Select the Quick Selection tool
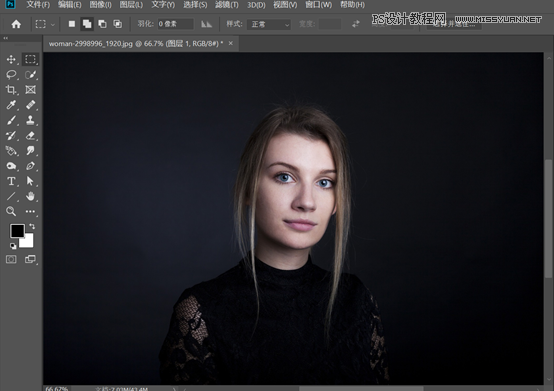554x391 pixels. point(30,75)
